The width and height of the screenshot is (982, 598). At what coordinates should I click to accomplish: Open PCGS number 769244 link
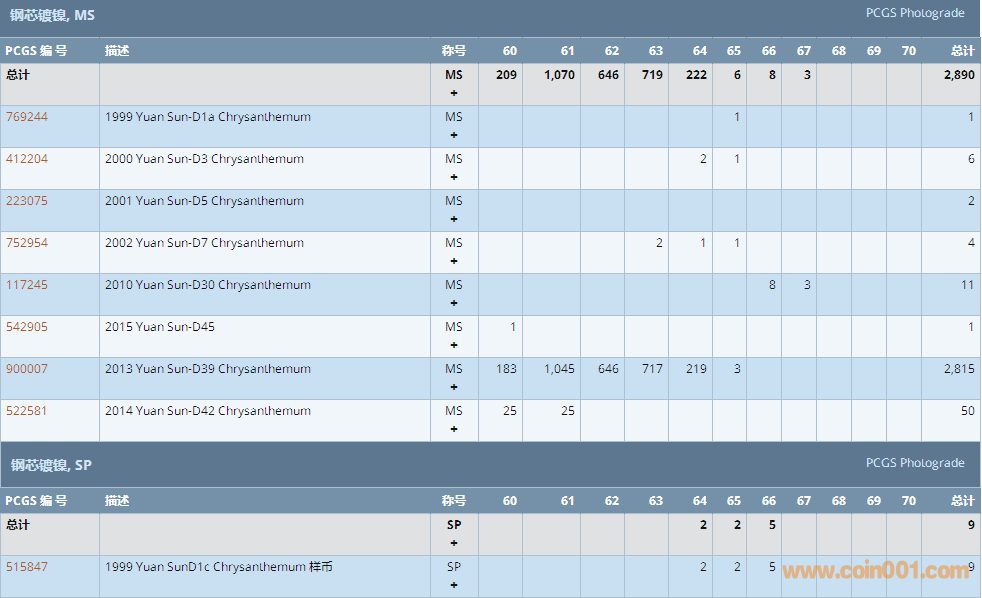pyautogui.click(x=27, y=117)
